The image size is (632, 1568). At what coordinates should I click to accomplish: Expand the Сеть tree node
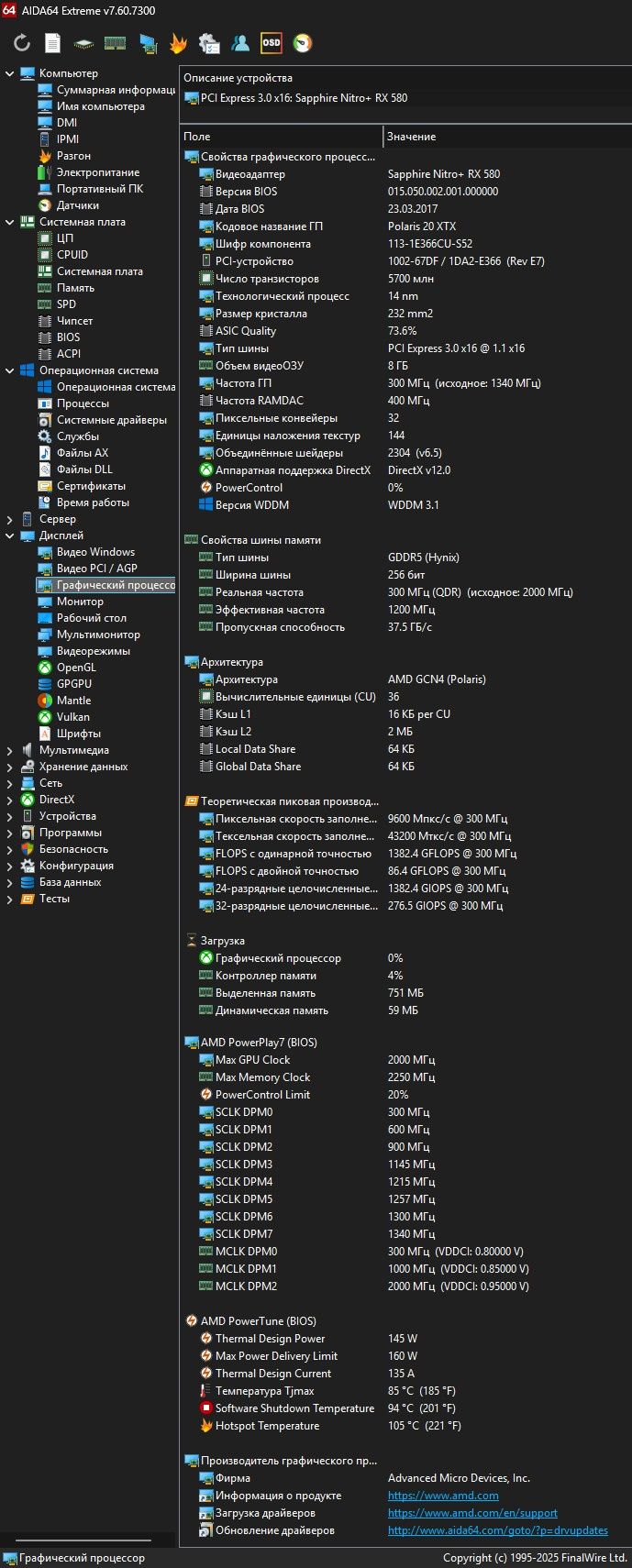[10, 783]
